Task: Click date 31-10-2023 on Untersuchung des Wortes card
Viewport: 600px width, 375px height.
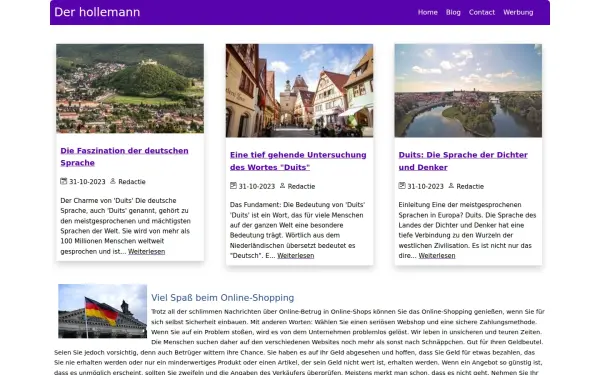Action: pyautogui.click(x=256, y=186)
